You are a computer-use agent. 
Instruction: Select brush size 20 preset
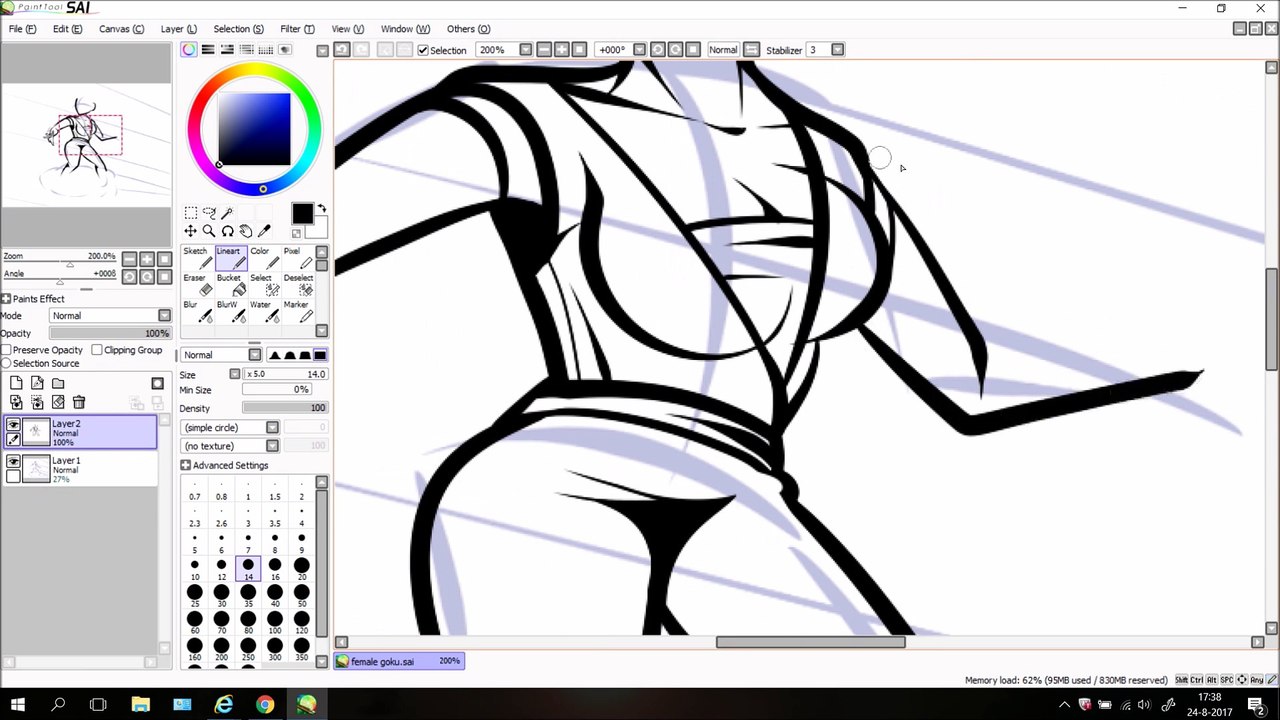(301, 569)
